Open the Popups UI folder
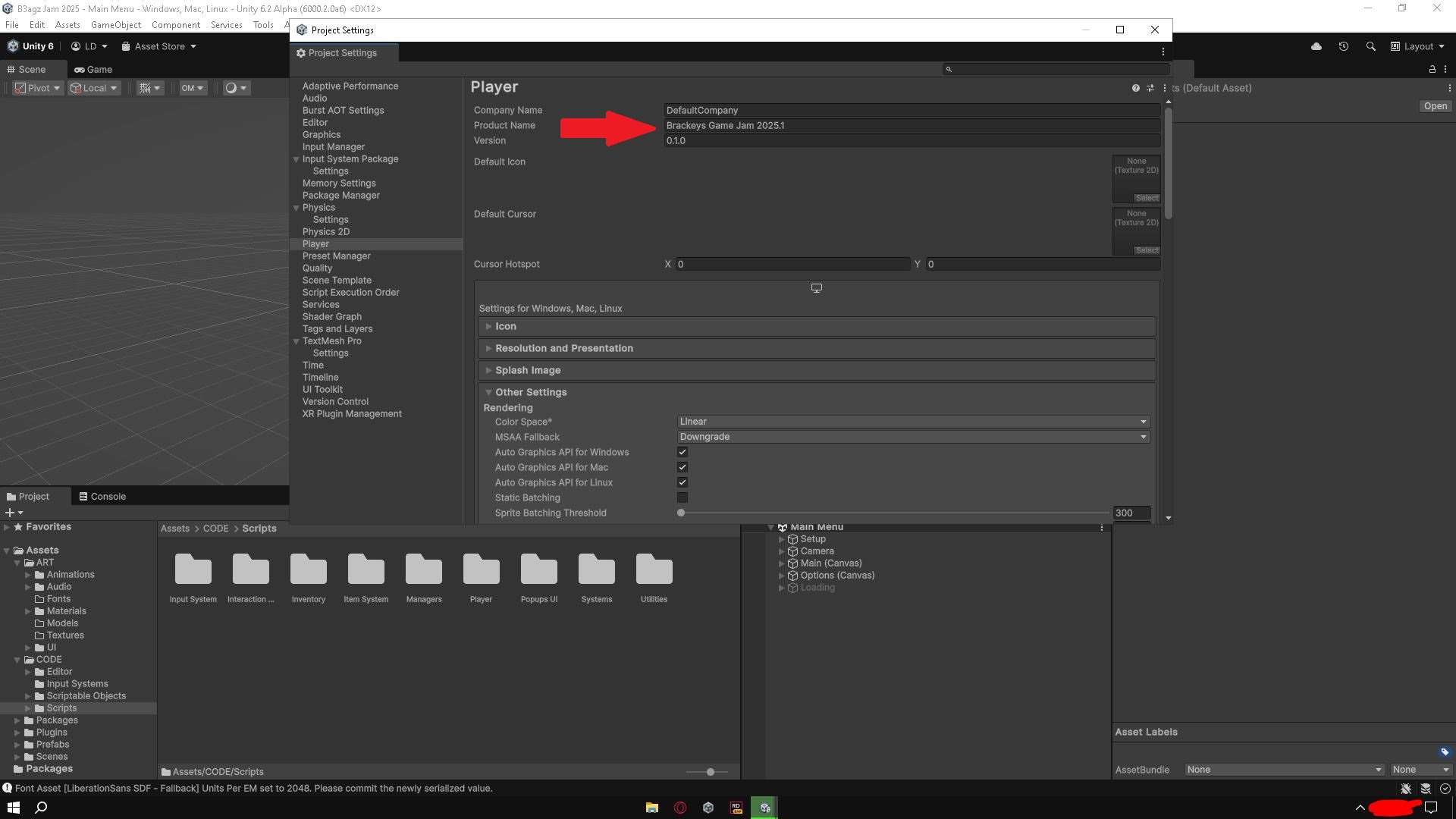The image size is (1456, 819). tap(538, 578)
